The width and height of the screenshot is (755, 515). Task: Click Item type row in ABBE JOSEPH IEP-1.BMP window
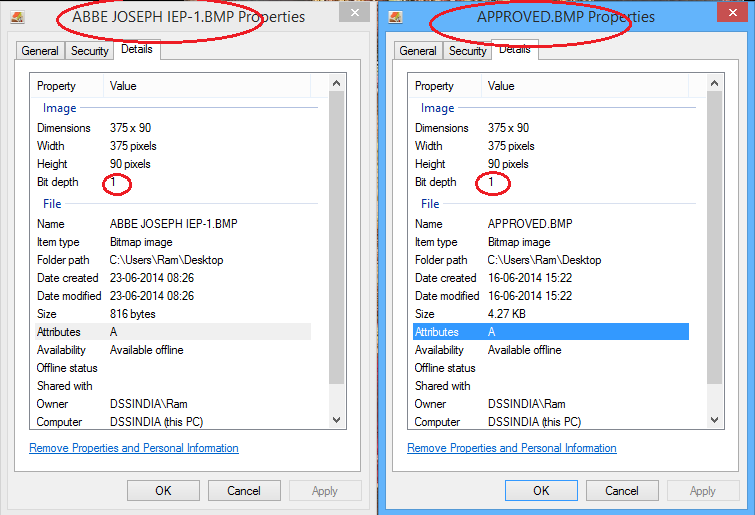tap(173, 242)
